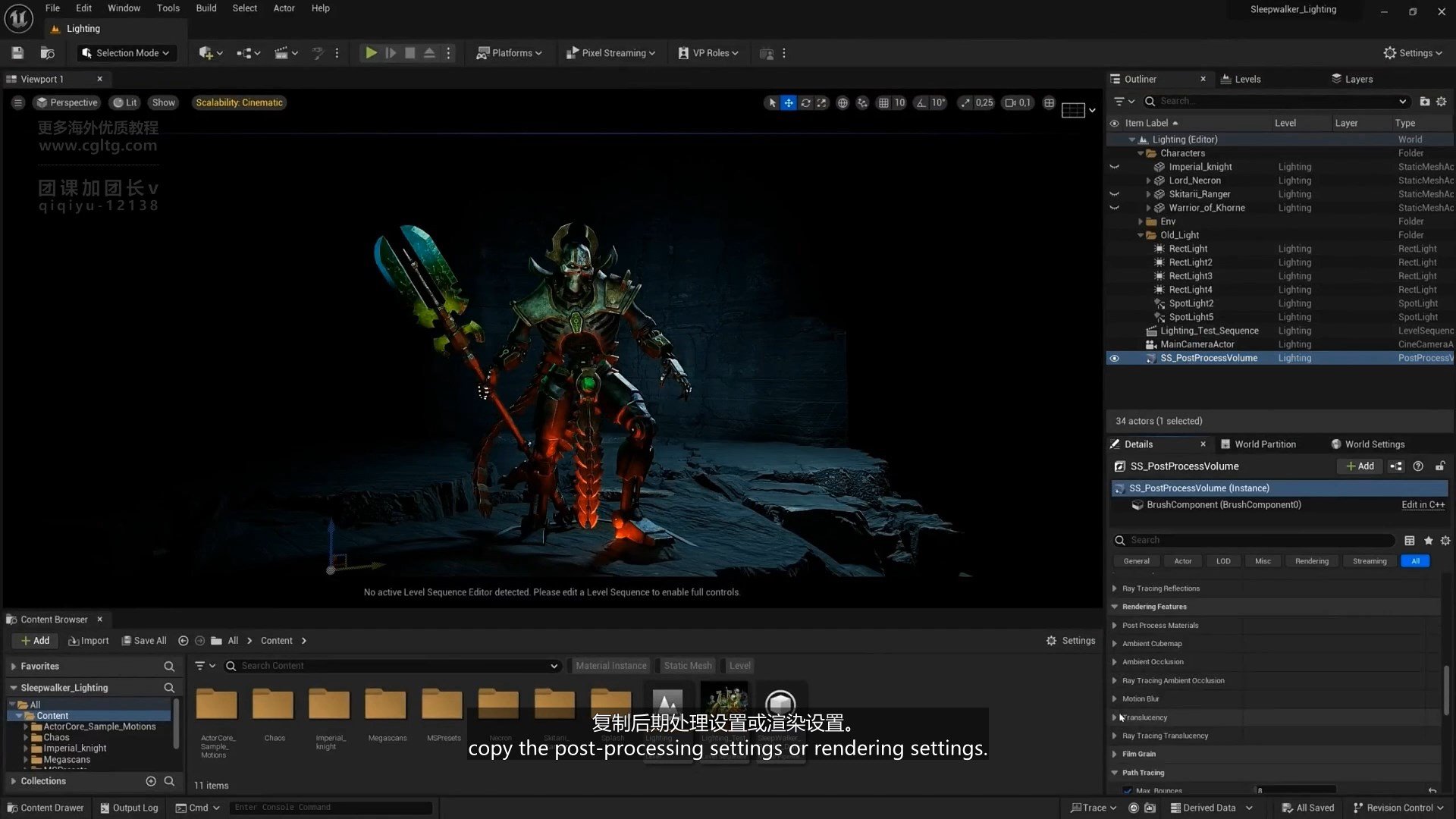Viewport: 1456px width, 819px height.
Task: Click Import in the Content Browser
Action: coord(88,641)
